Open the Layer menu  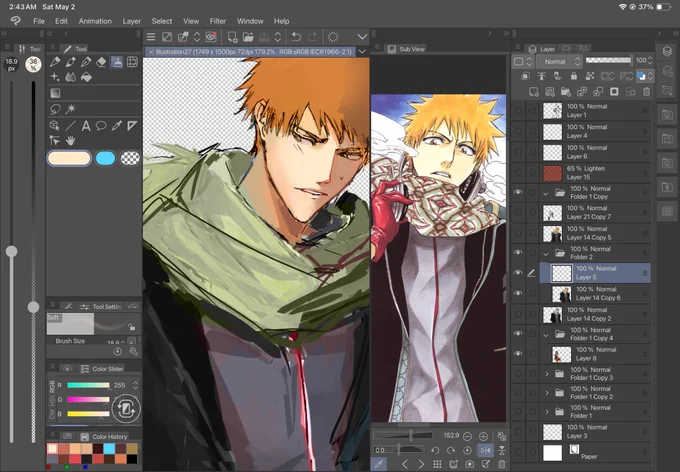coord(131,21)
